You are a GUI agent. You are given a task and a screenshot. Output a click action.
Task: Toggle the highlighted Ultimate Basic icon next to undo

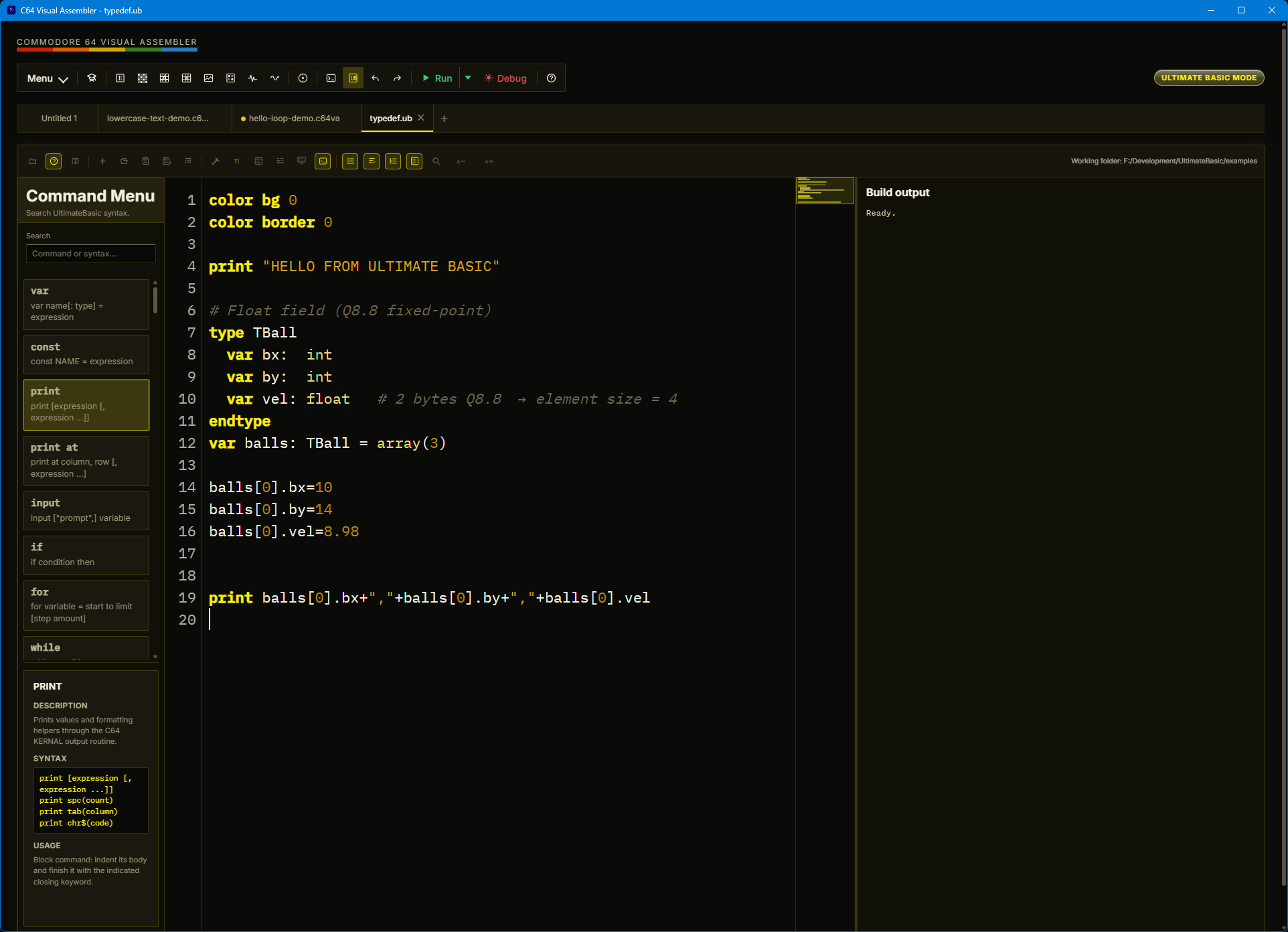pyautogui.click(x=353, y=78)
